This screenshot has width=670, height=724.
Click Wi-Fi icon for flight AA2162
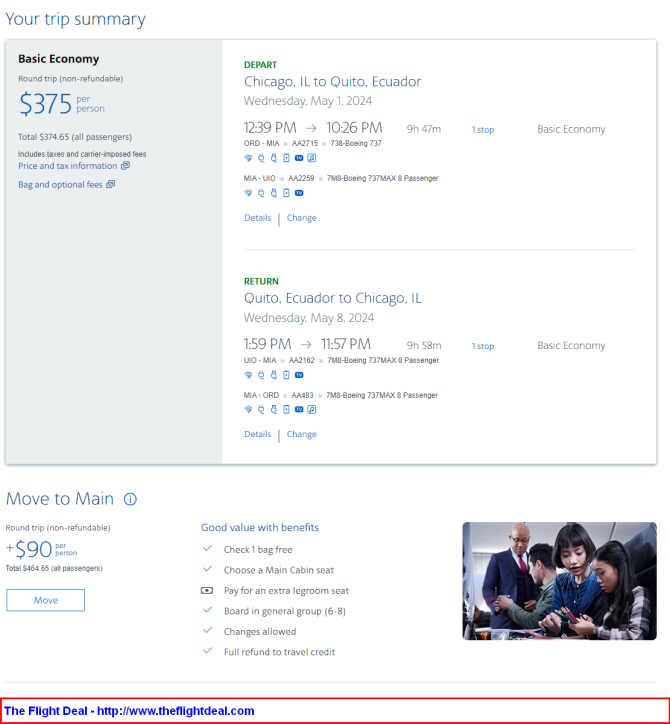248,375
